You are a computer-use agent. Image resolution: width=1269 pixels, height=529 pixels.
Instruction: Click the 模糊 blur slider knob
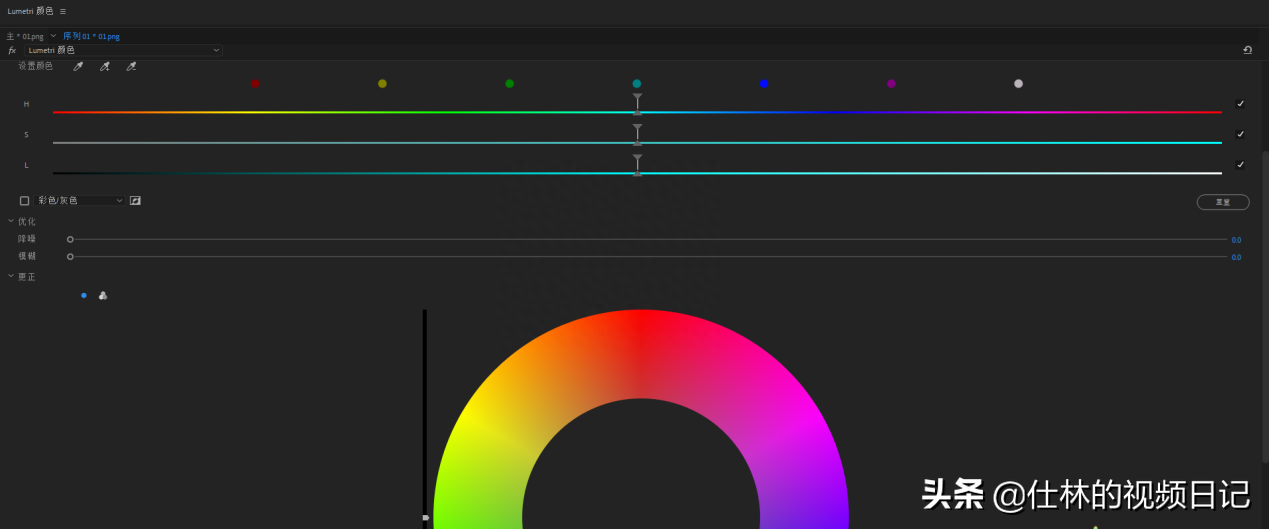(x=70, y=257)
